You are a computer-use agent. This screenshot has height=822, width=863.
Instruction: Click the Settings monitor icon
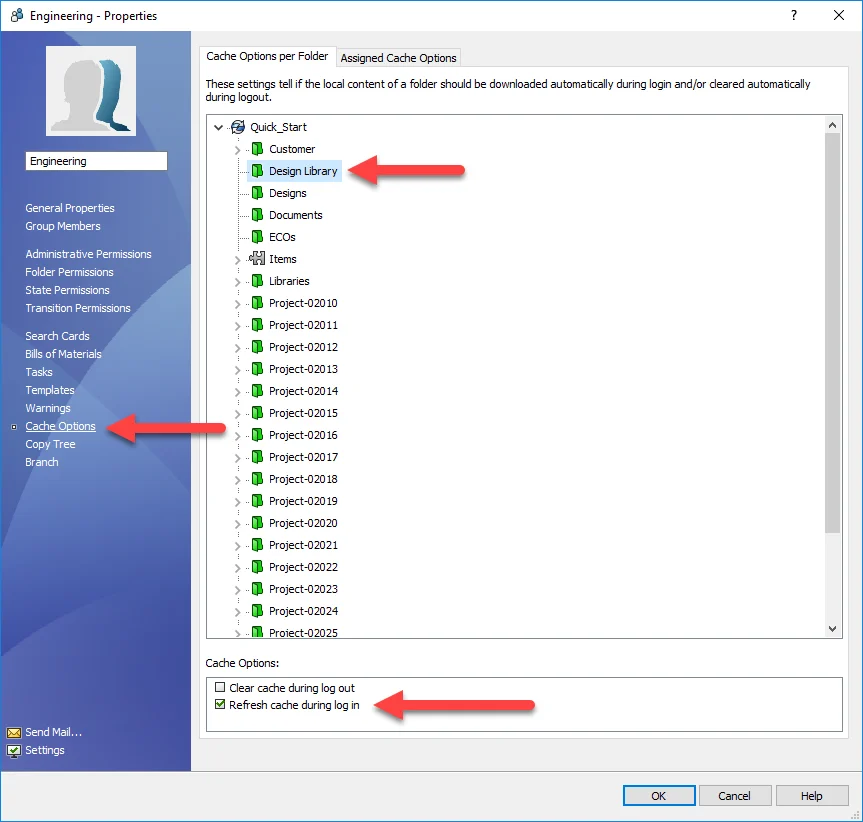14,750
